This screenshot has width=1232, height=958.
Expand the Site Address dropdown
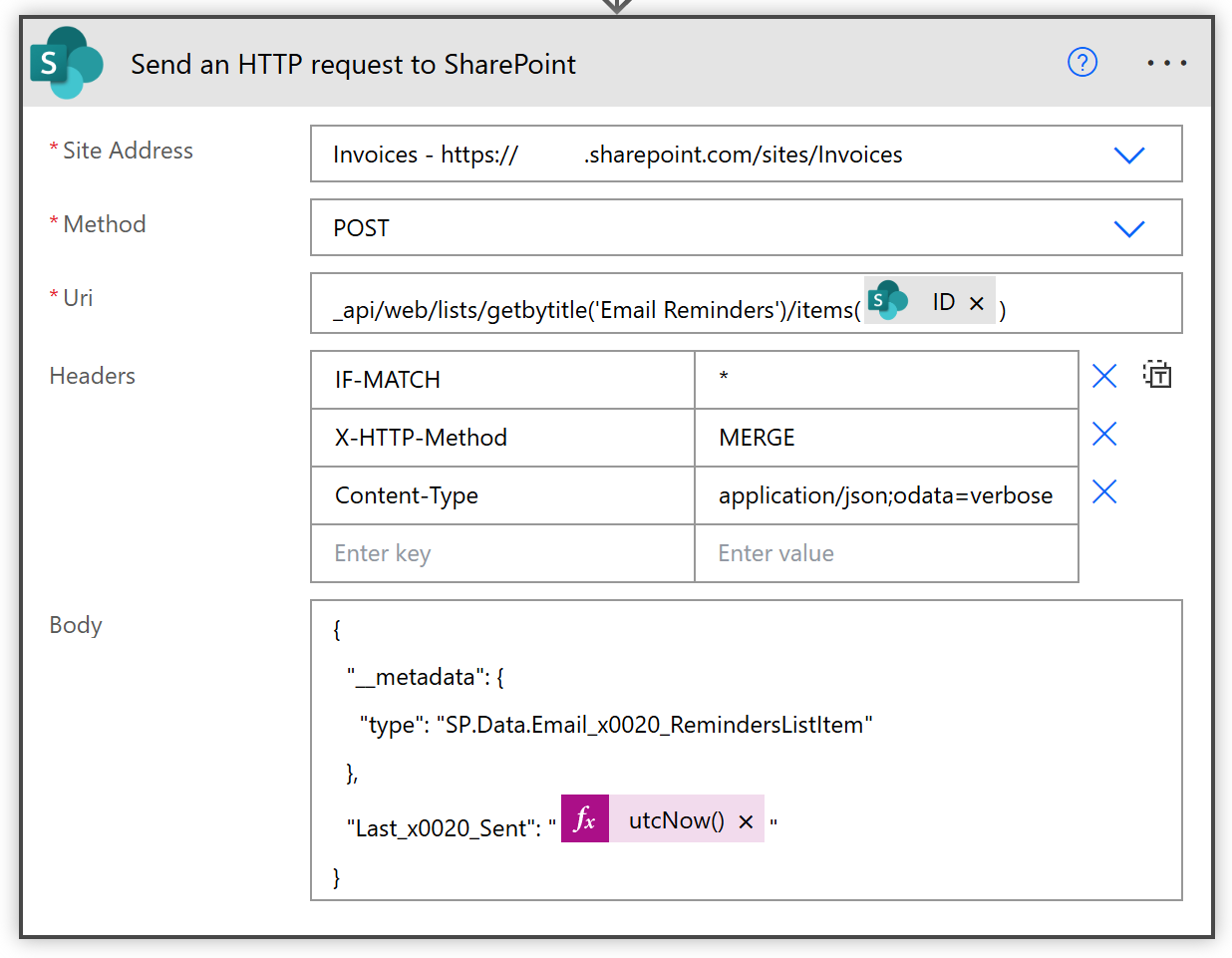click(x=1128, y=155)
